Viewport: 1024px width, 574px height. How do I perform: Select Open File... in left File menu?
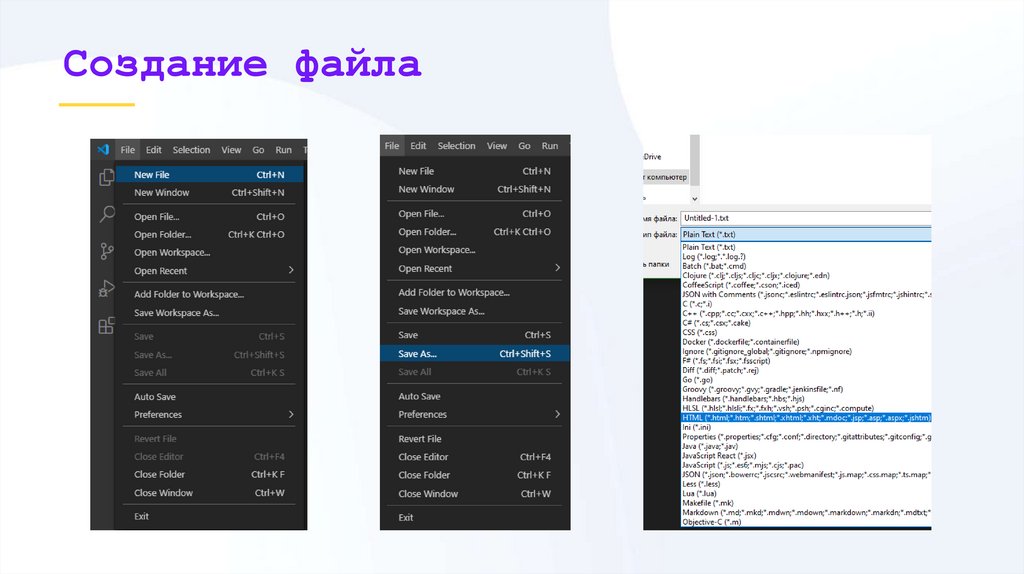[210, 217]
